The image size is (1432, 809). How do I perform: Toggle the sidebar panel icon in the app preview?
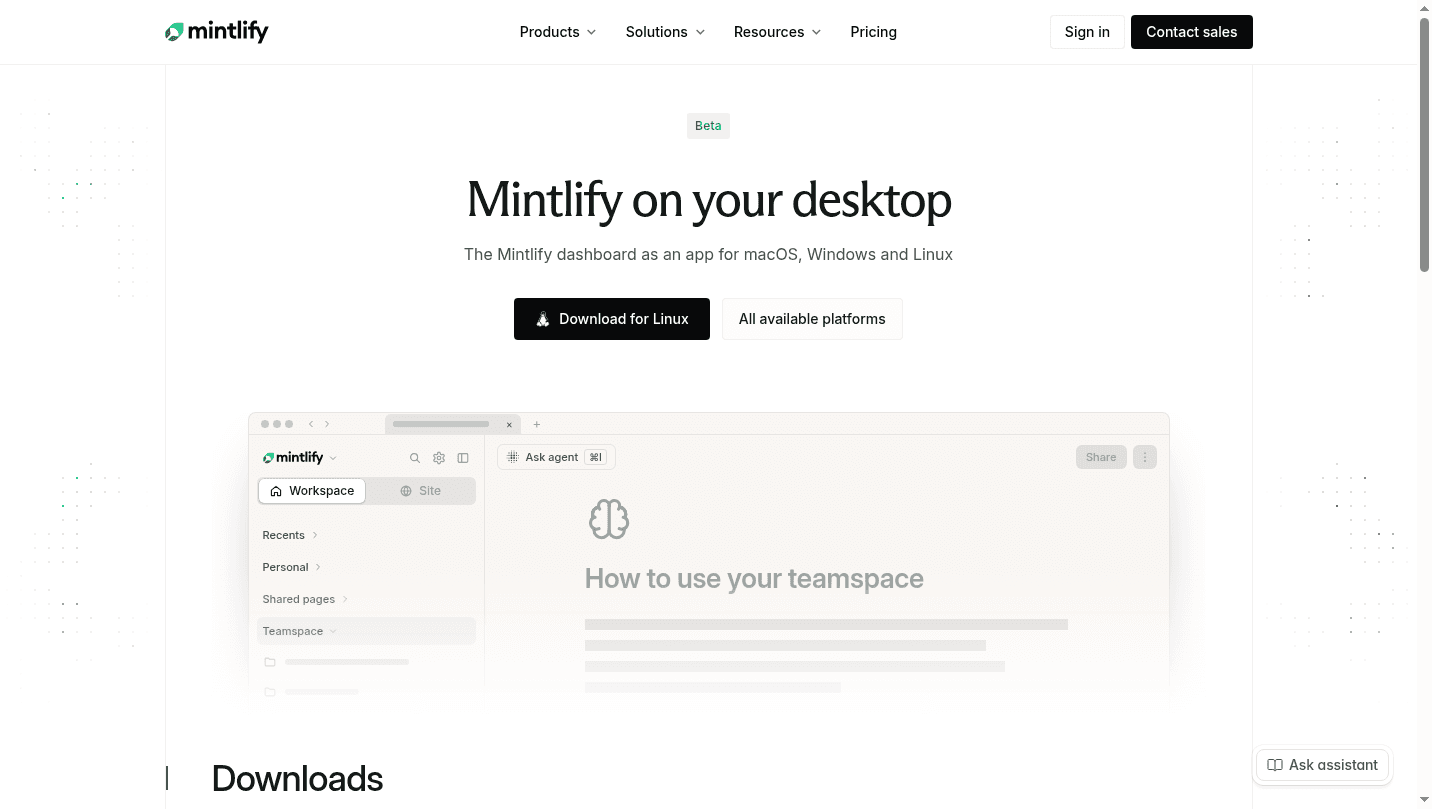click(x=463, y=458)
